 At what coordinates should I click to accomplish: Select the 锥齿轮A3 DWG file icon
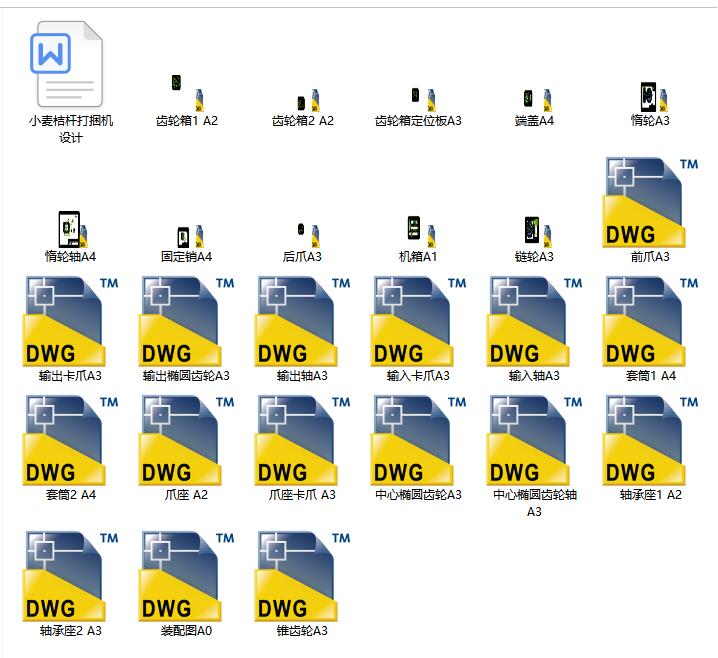pyautogui.click(x=302, y=576)
